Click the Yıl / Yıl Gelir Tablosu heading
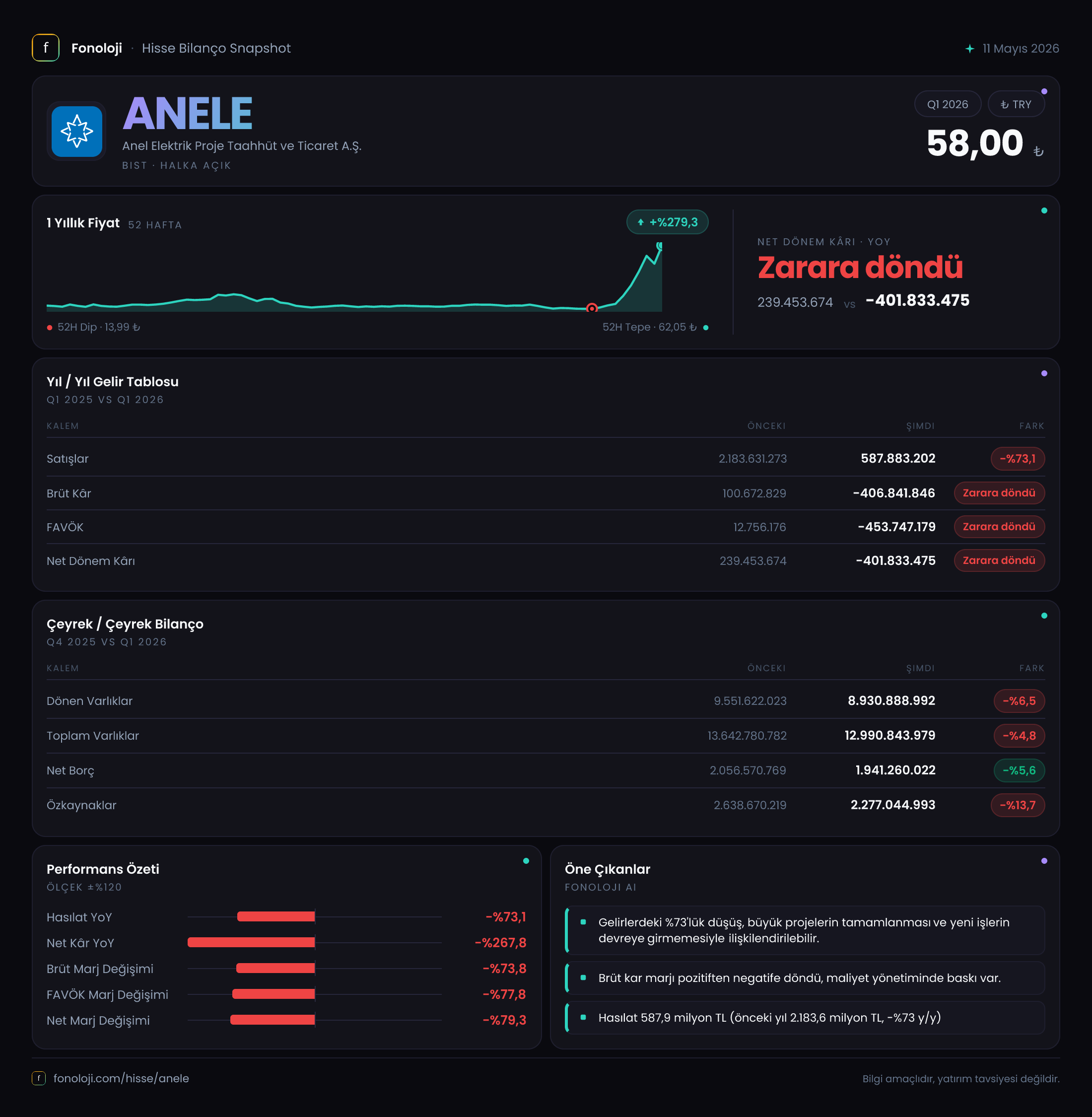The height and width of the screenshot is (1117, 1092). 112,381
